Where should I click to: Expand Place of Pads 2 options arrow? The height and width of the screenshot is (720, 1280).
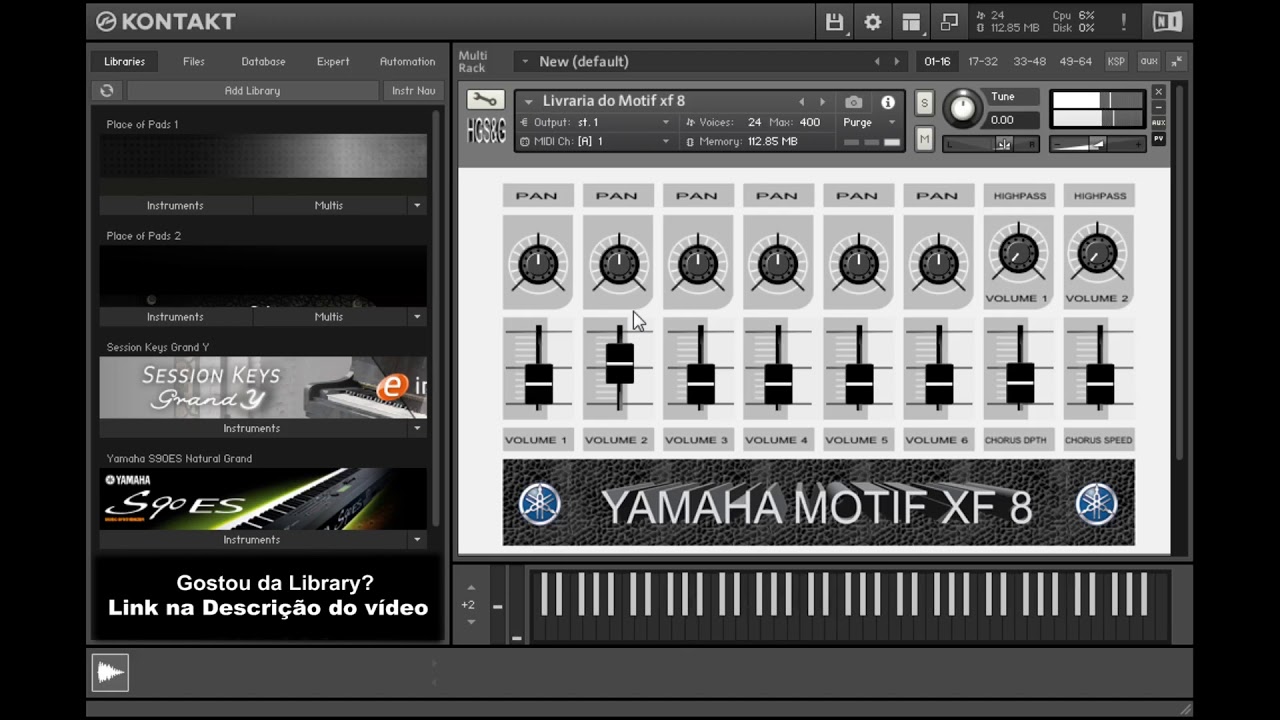(417, 316)
